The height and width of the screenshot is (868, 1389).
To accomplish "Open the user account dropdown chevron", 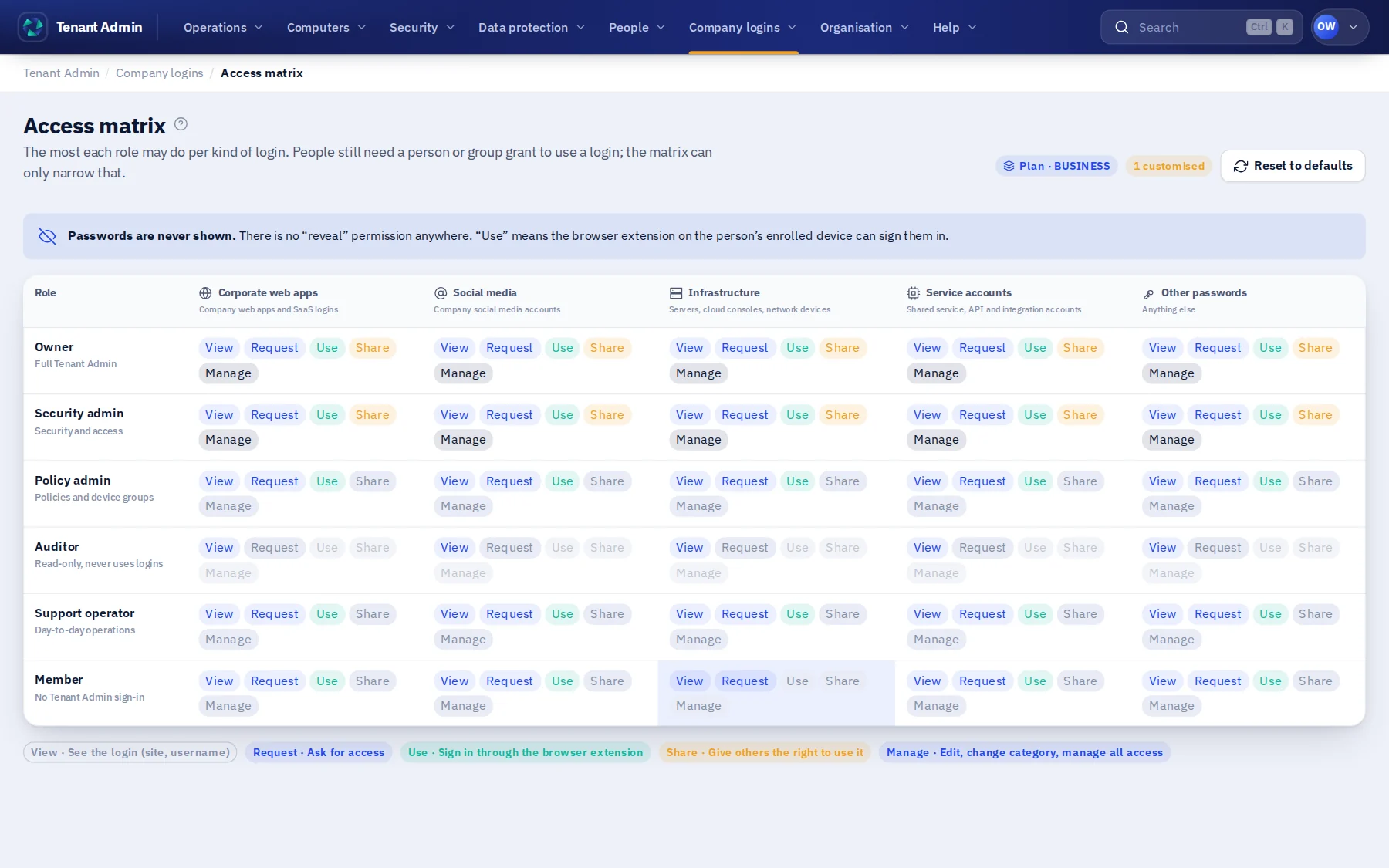I will 1353,27.
